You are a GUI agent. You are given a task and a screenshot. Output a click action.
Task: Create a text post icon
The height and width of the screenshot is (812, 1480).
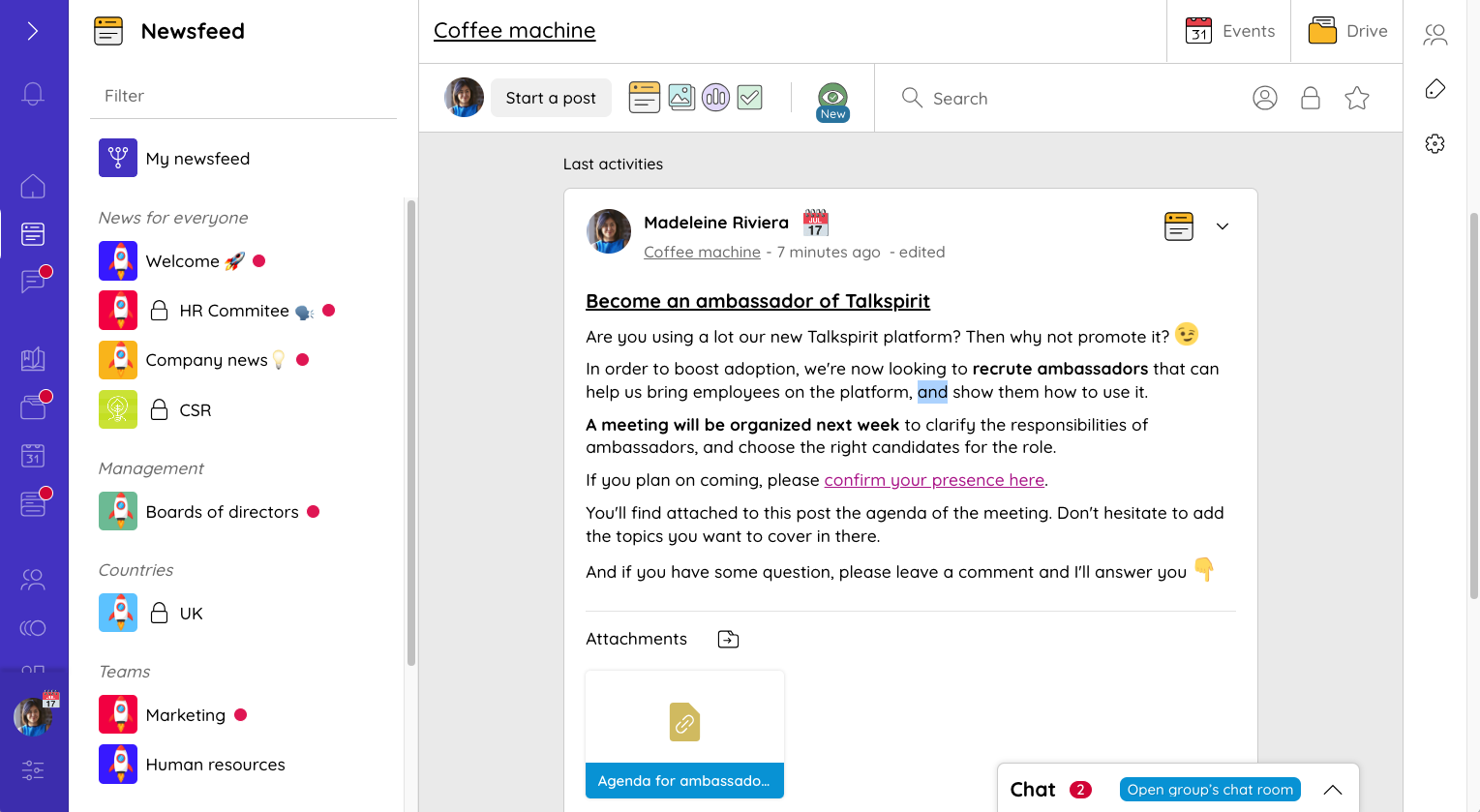point(645,98)
